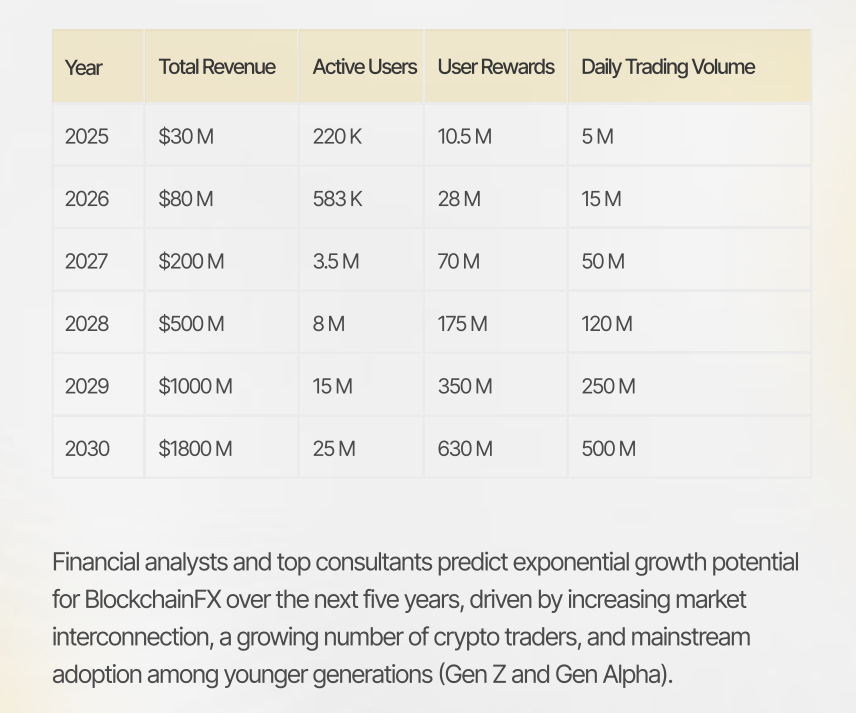This screenshot has height=713, width=856.
Task: Select the 2026 year cell
Action: click(x=87, y=199)
